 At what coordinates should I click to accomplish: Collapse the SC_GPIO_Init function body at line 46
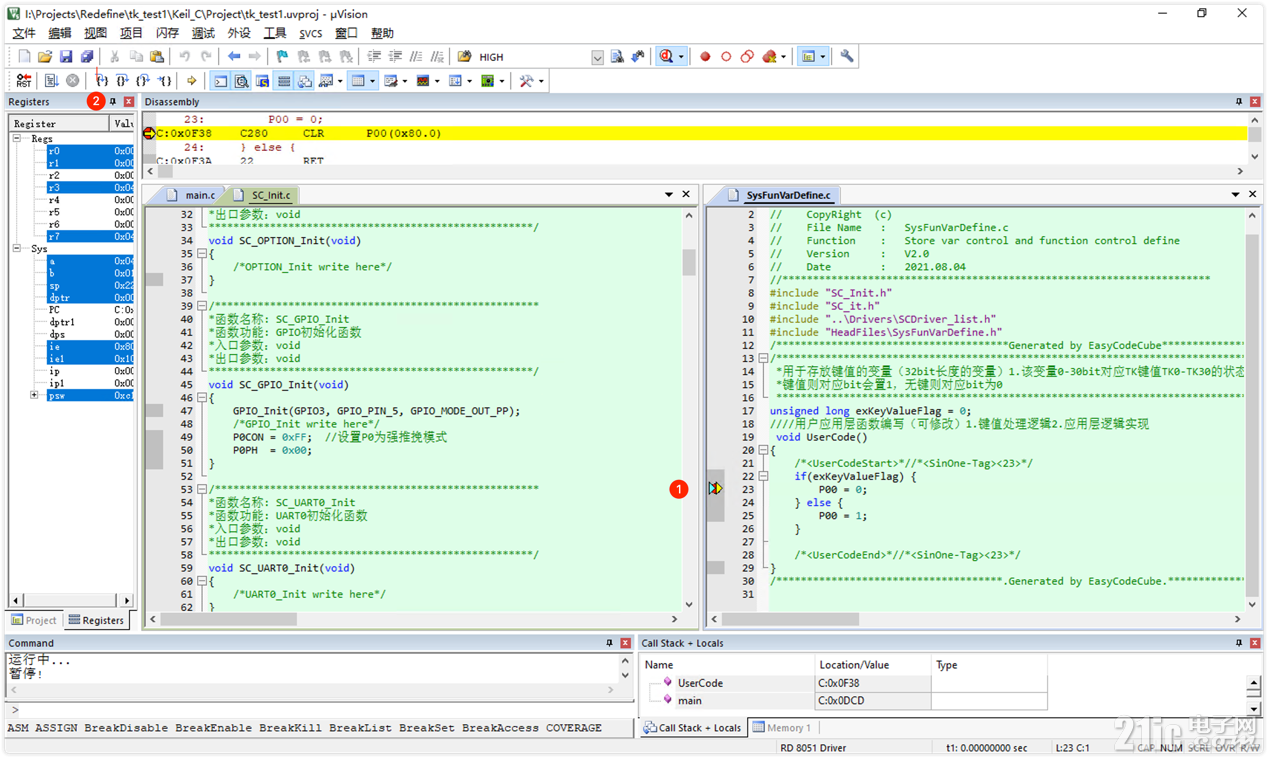[201, 398]
